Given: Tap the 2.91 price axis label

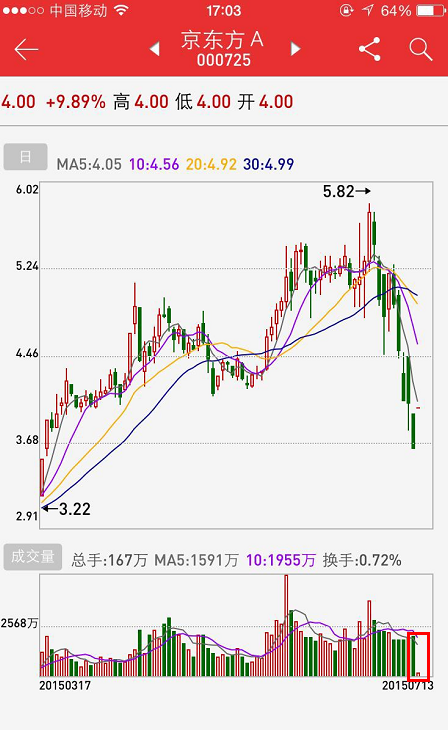Looking at the screenshot, I should (x=27, y=516).
